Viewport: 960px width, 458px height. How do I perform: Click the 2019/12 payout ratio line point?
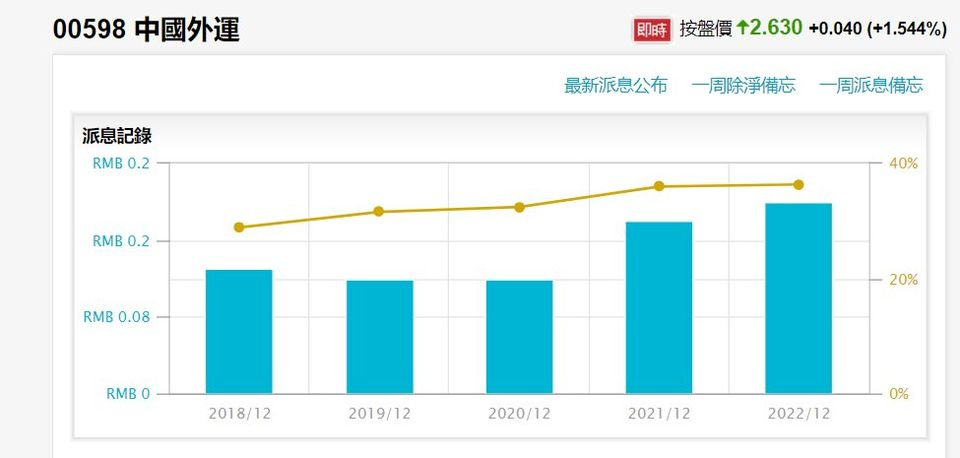(x=378, y=211)
